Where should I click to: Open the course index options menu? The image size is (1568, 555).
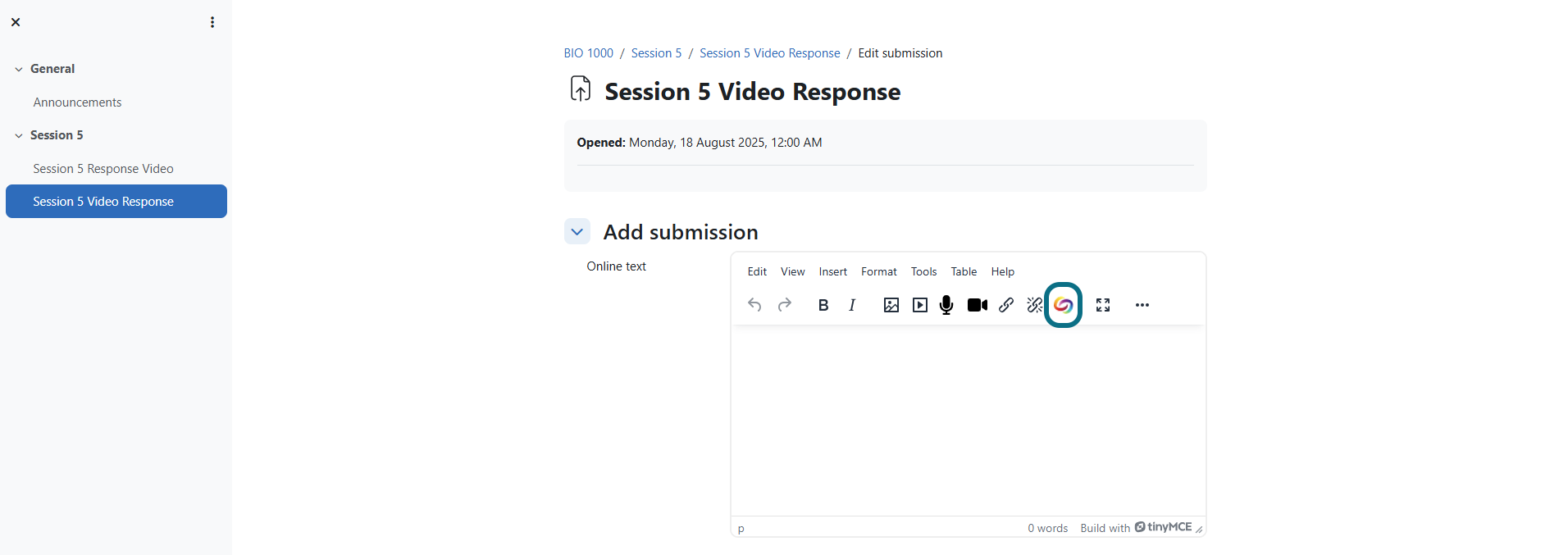[212, 22]
